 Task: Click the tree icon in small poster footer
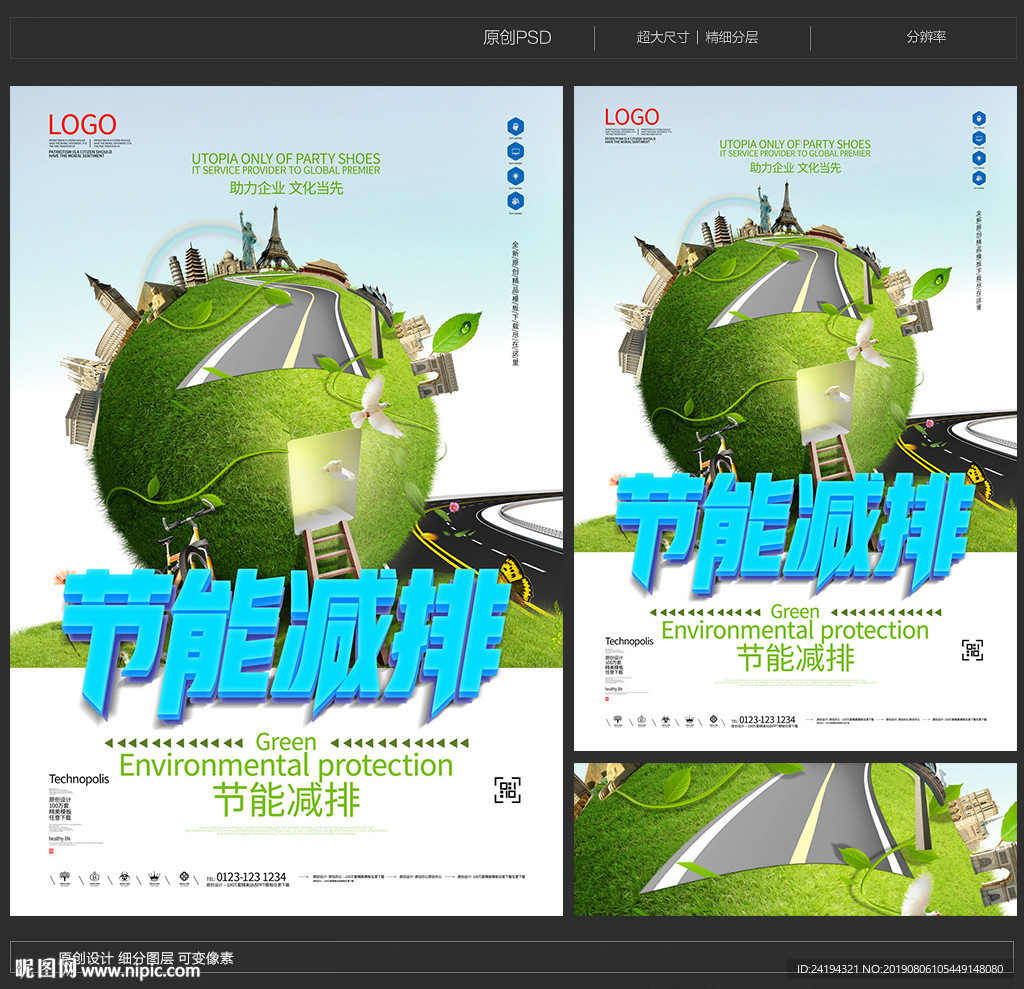click(x=618, y=720)
